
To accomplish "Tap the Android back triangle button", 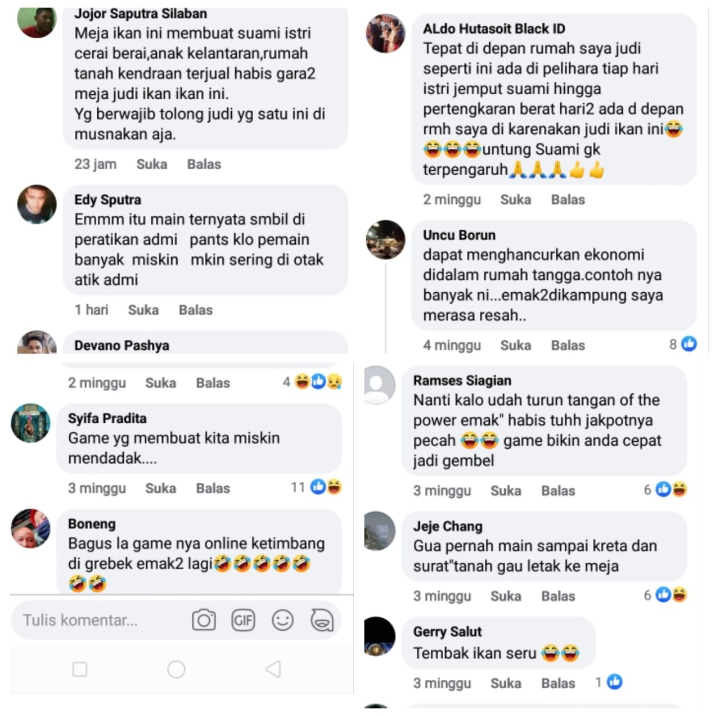I will click(x=274, y=669).
